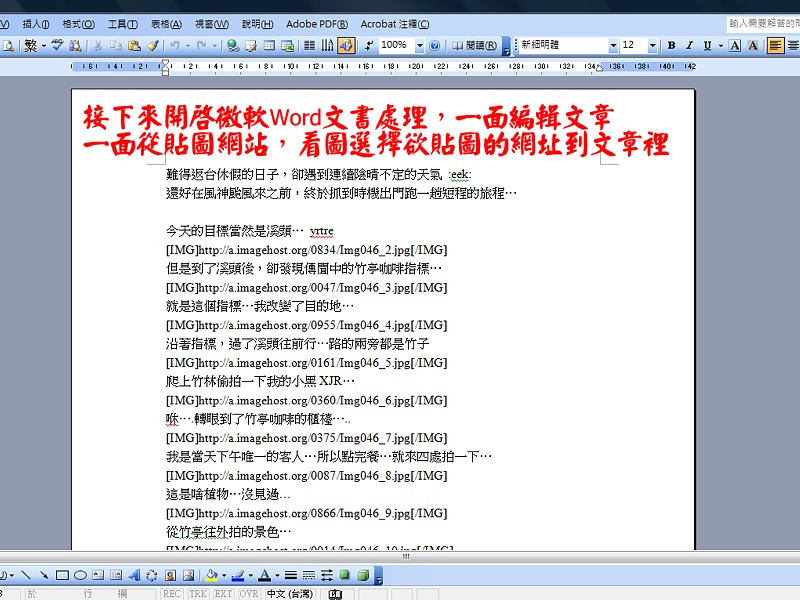Open the 表格(A) Table menu
The height and width of the screenshot is (600, 800).
click(x=166, y=24)
